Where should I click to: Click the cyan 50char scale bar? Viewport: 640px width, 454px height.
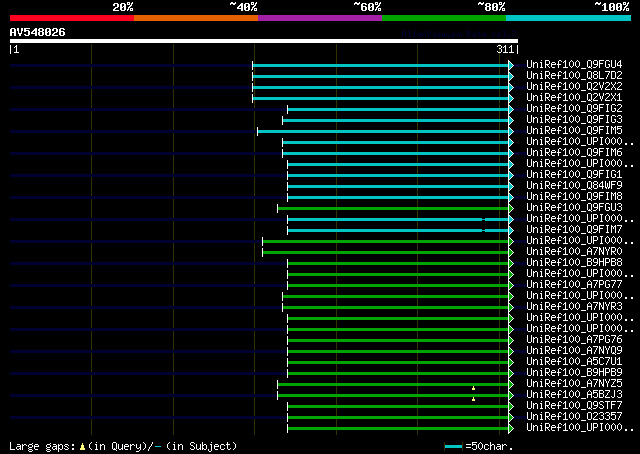coord(453,447)
